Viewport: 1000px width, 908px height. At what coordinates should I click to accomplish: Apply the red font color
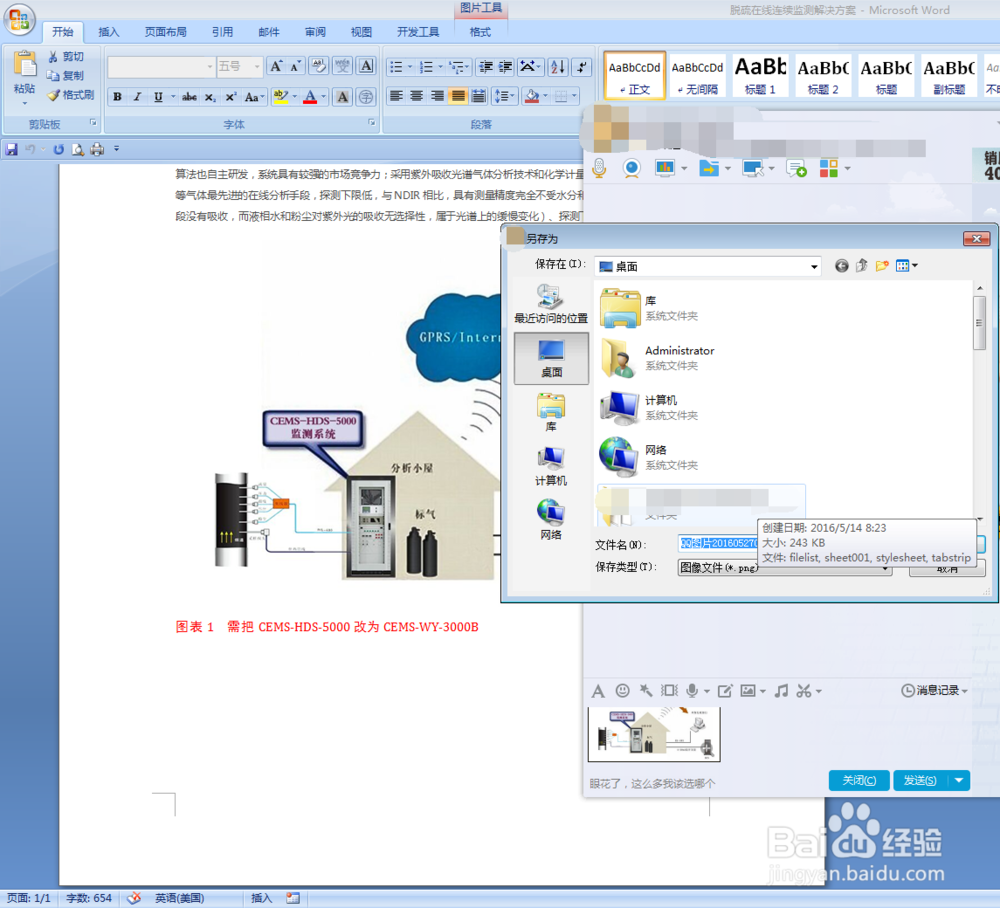point(310,97)
